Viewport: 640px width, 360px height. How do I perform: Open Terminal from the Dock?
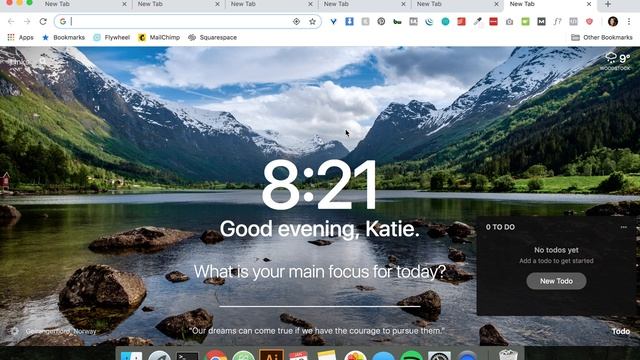(x=187, y=356)
